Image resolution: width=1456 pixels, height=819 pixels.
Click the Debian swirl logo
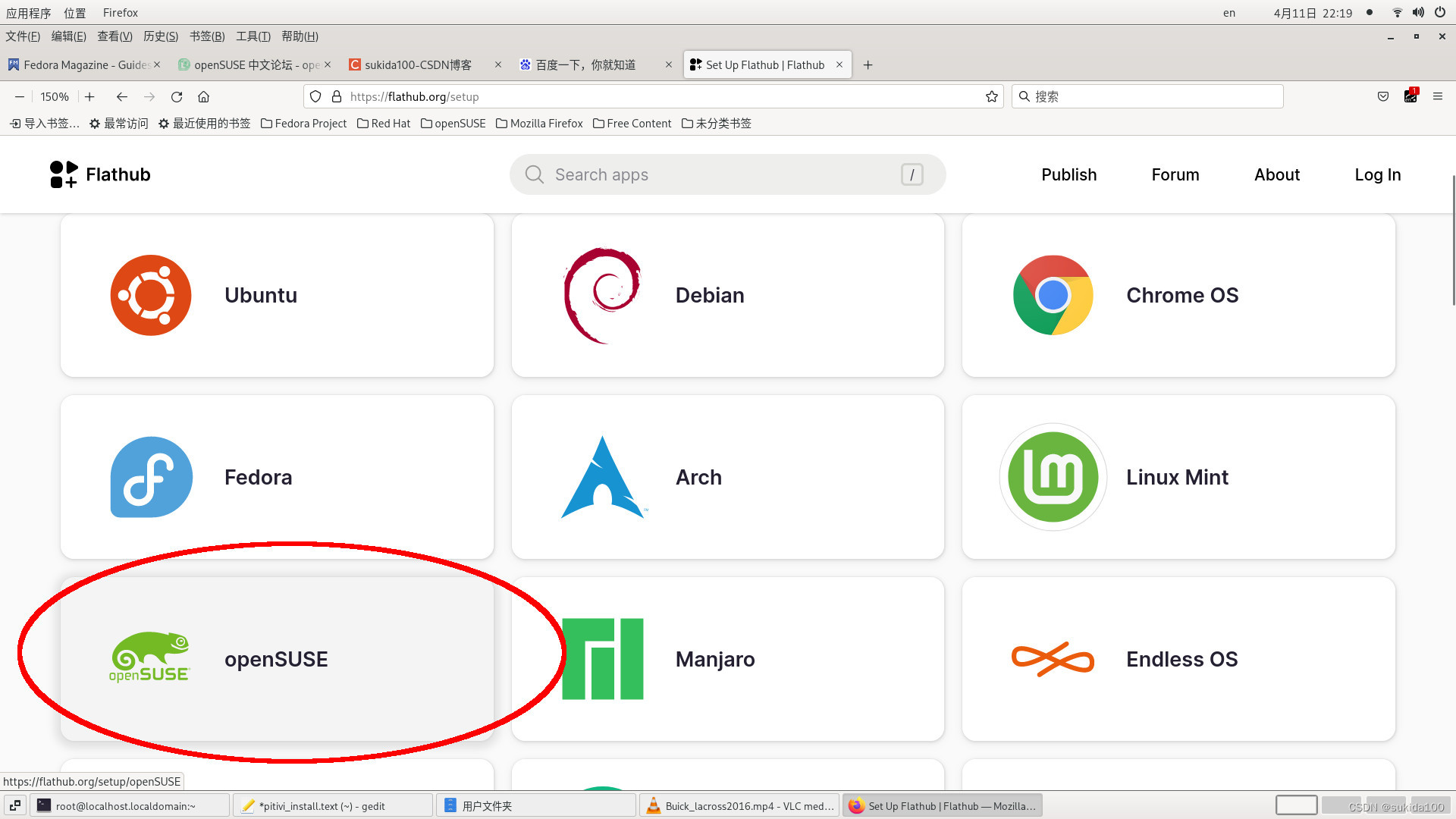coord(603,295)
